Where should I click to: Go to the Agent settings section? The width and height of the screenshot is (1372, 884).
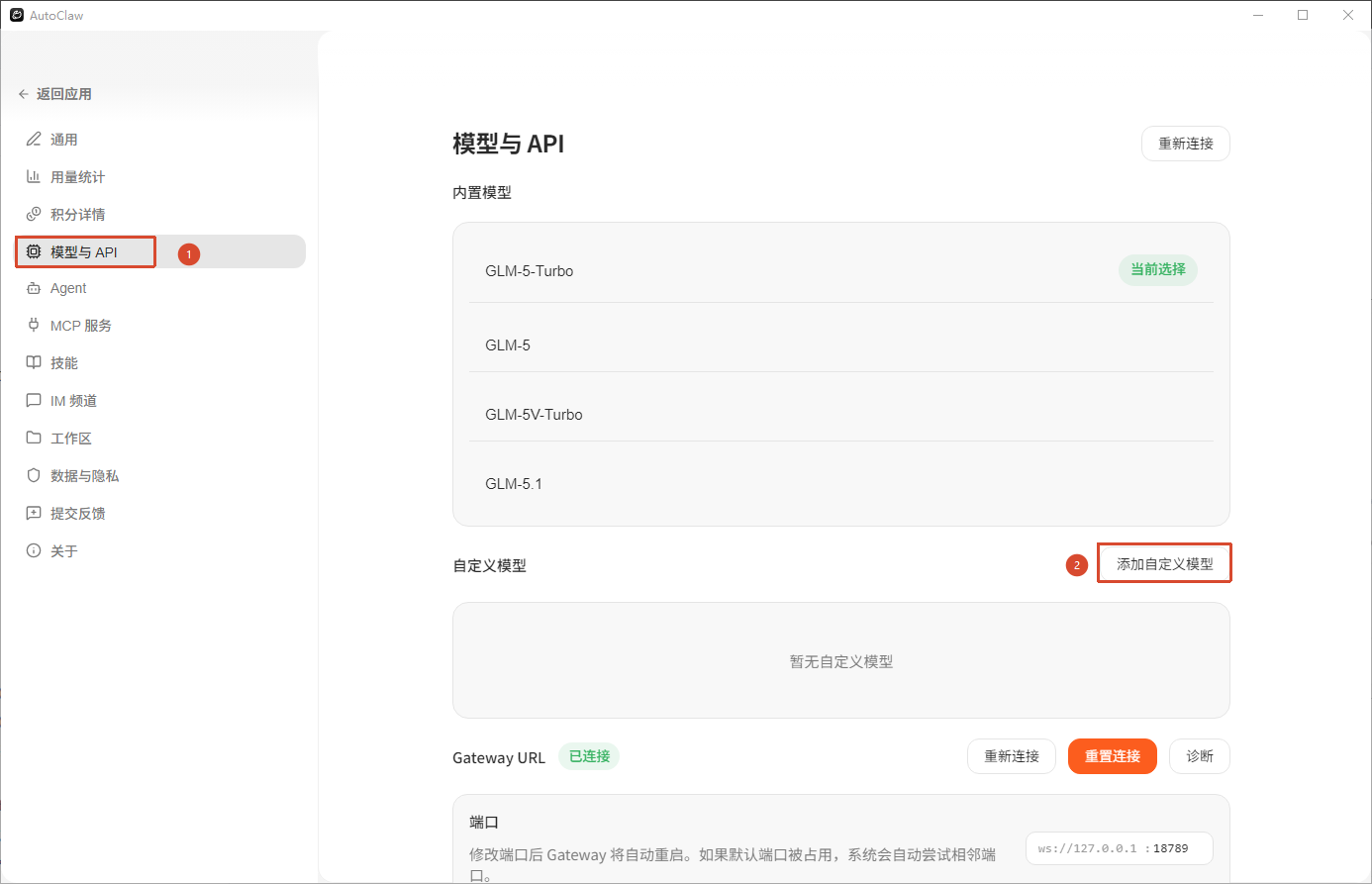(x=160, y=288)
